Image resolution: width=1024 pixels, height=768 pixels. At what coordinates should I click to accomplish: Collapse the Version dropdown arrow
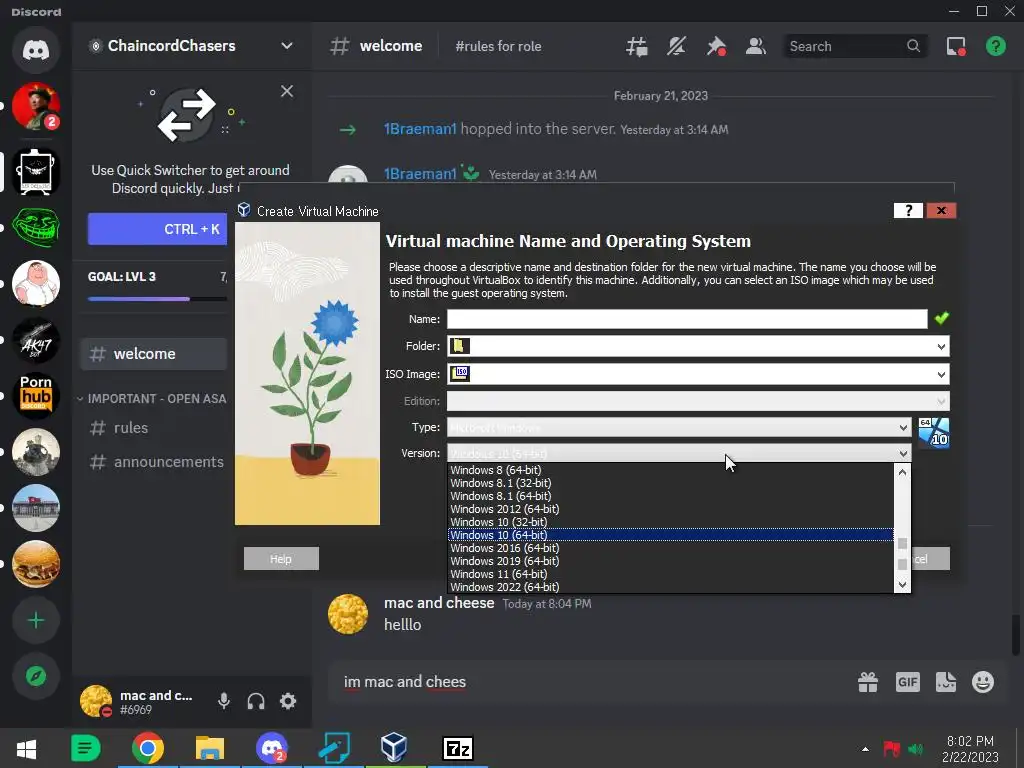pos(903,454)
